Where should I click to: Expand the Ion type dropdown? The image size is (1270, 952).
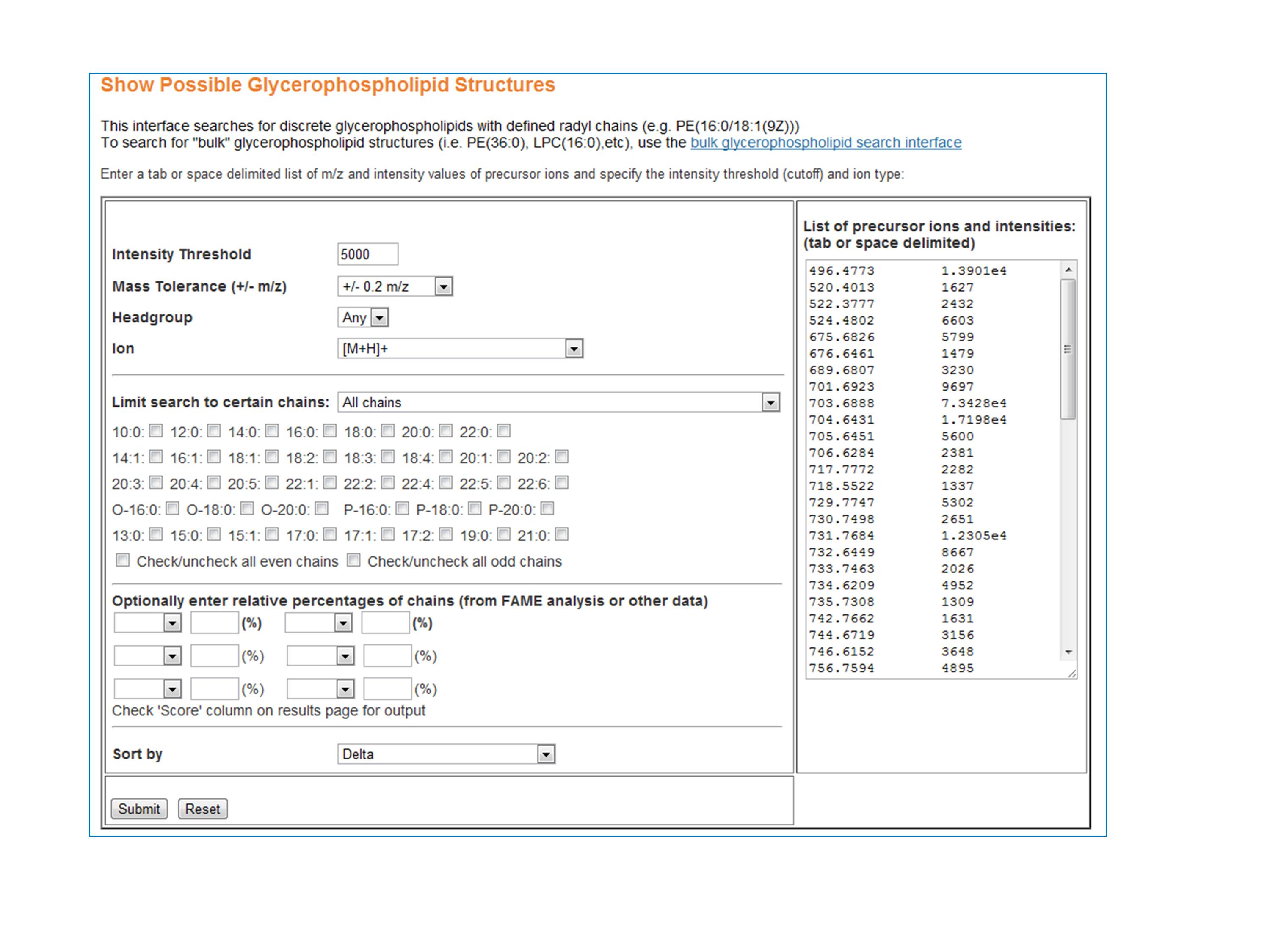pyautogui.click(x=460, y=348)
